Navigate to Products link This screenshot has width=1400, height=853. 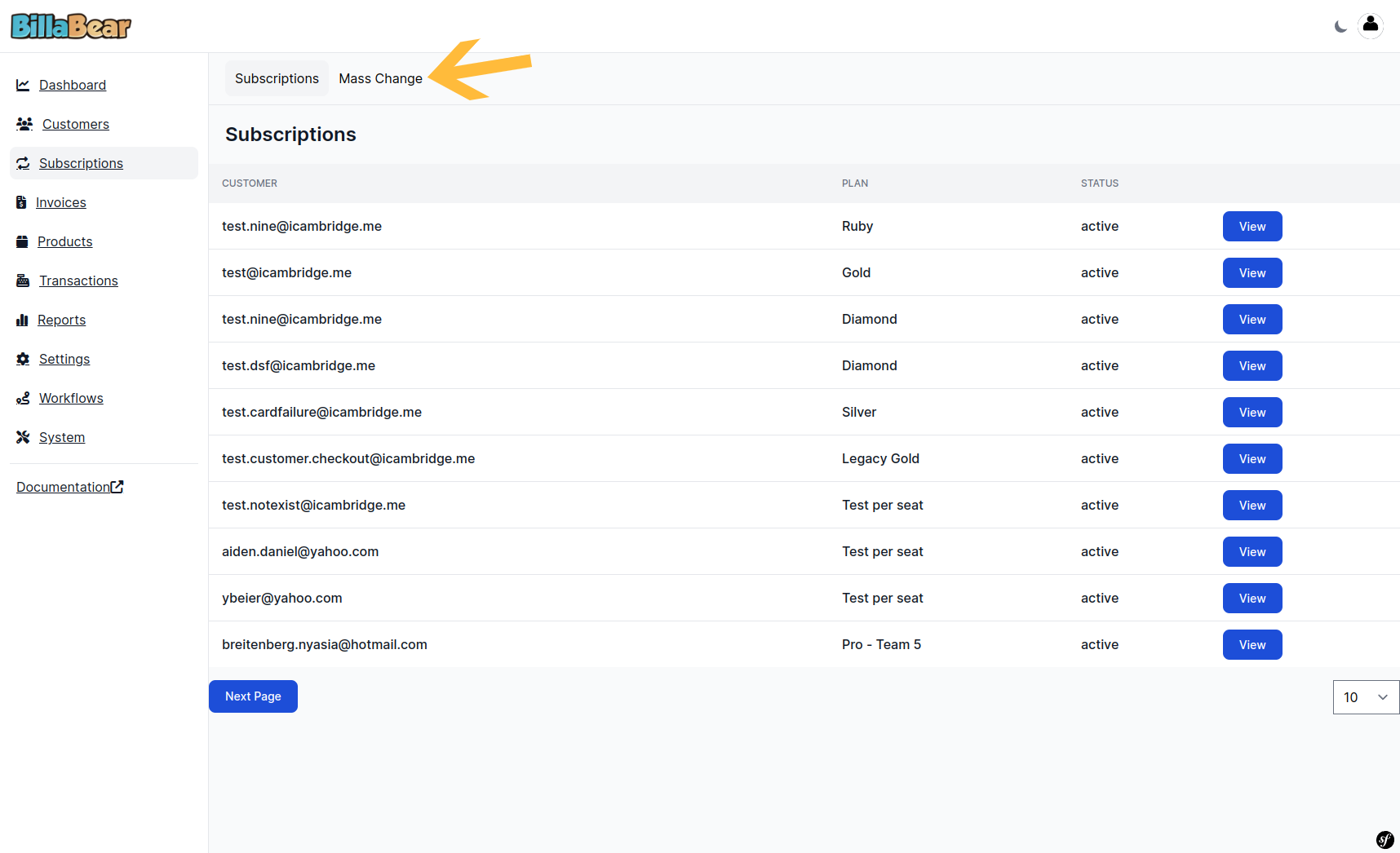point(65,241)
